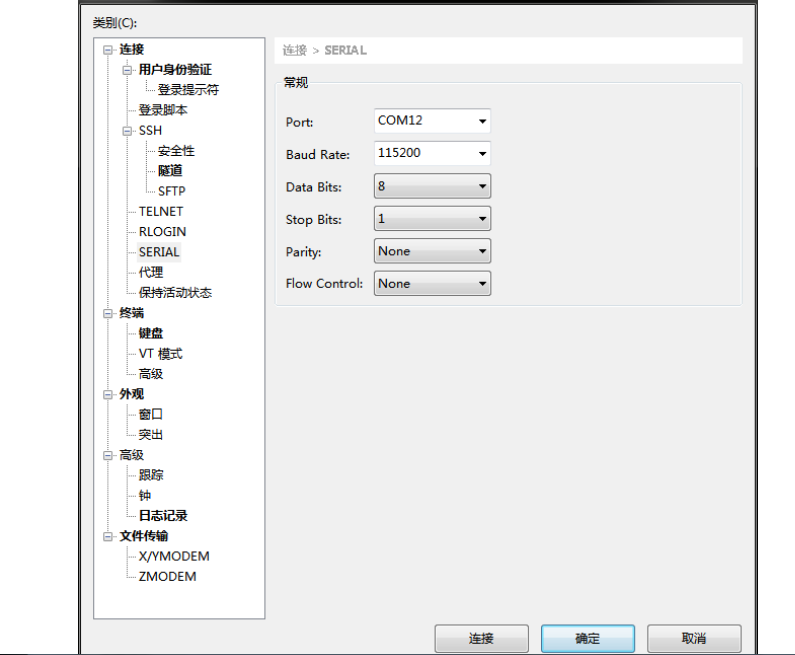Viewport: 795px width, 655px height.
Task: Select 保持活动状态 tree item
Action: [x=175, y=293]
